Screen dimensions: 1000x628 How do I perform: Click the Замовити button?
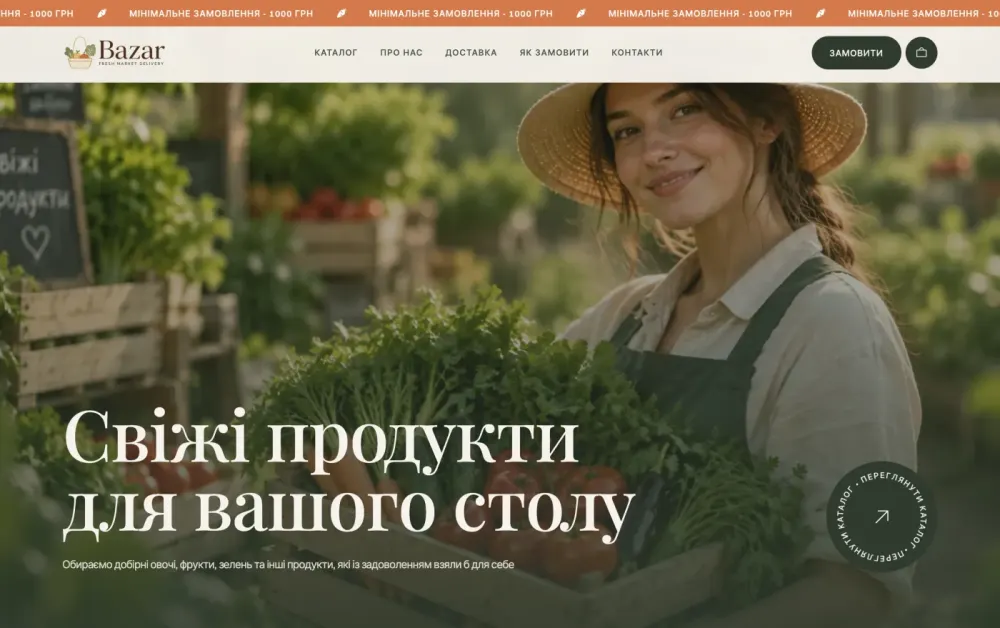point(856,53)
